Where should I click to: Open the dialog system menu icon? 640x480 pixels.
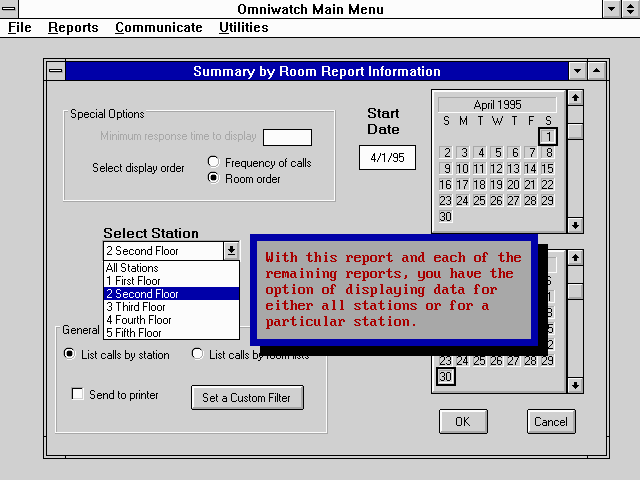[x=55, y=72]
